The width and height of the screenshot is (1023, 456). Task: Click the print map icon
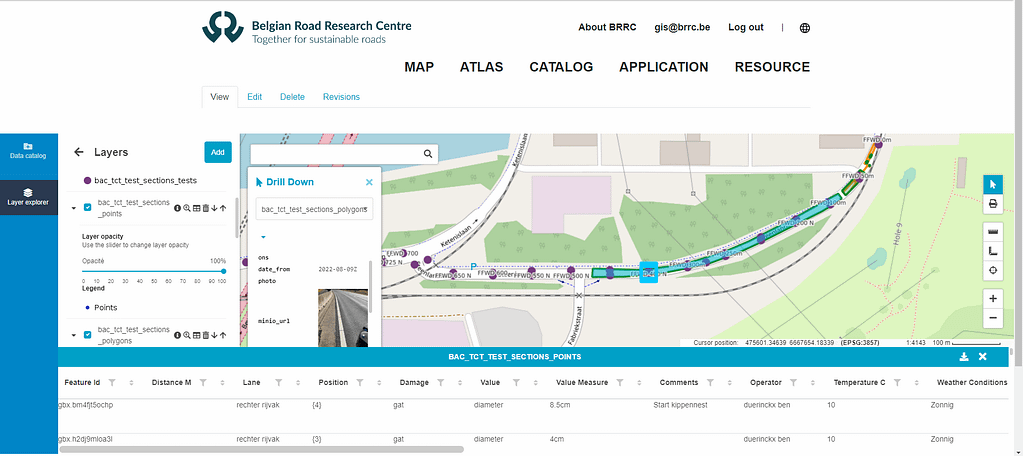993,204
